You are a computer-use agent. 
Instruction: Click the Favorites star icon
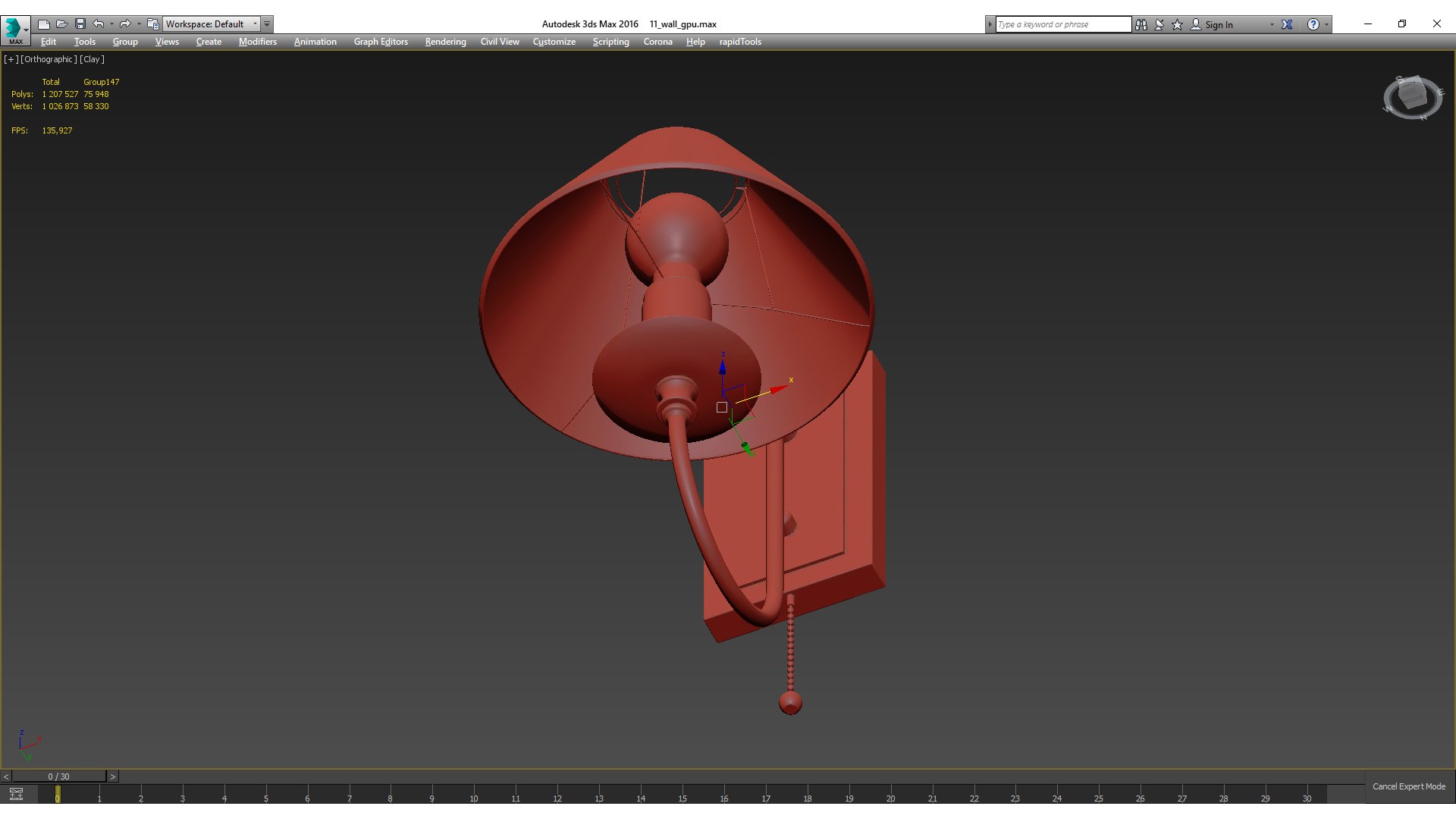point(1178,24)
